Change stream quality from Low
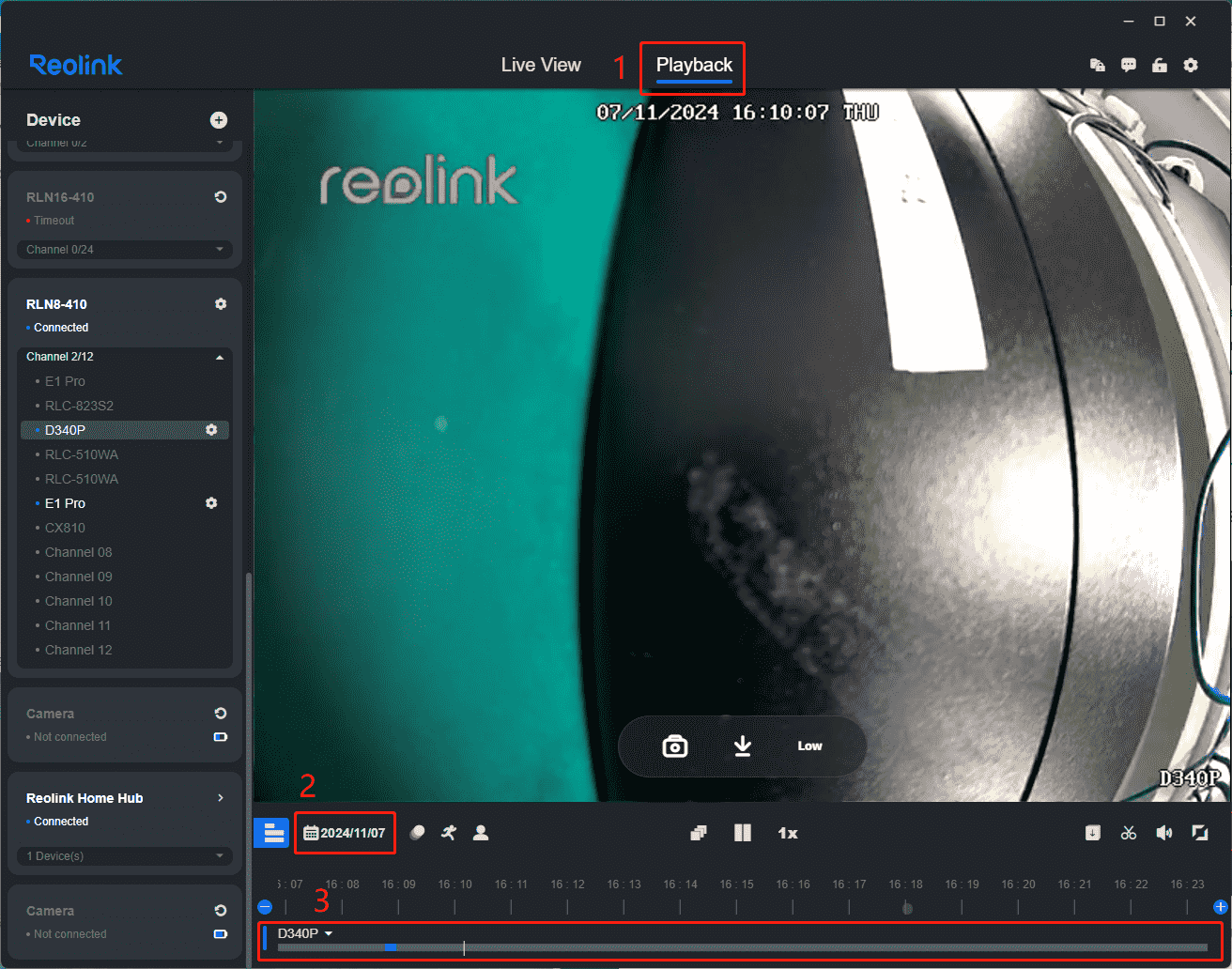The height and width of the screenshot is (969, 1232). [x=809, y=746]
